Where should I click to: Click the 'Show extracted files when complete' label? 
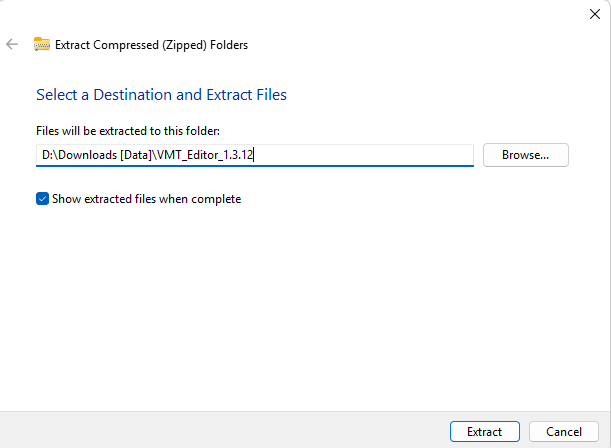(147, 199)
